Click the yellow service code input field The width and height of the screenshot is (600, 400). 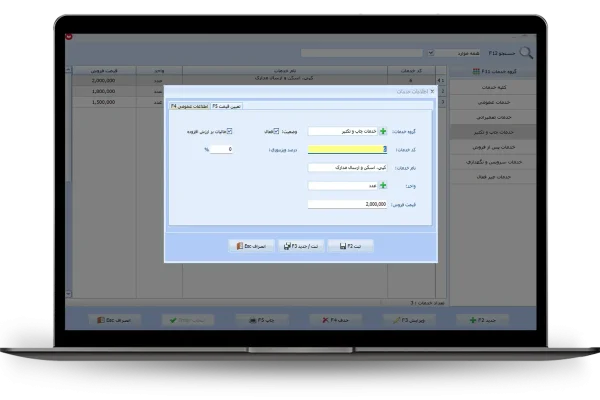[347, 149]
